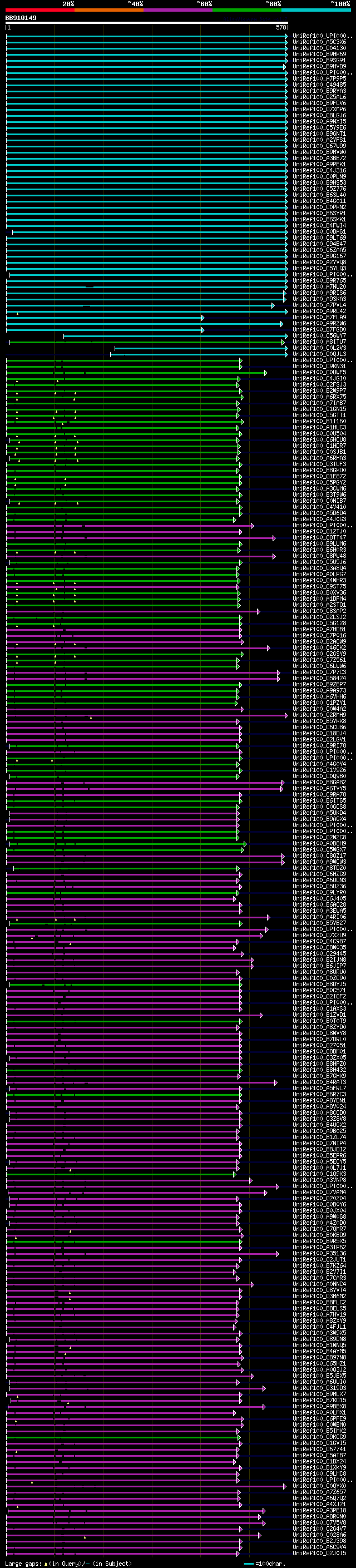
Task: Click the orange ~40% identity color bar
Action: pos(109,10)
